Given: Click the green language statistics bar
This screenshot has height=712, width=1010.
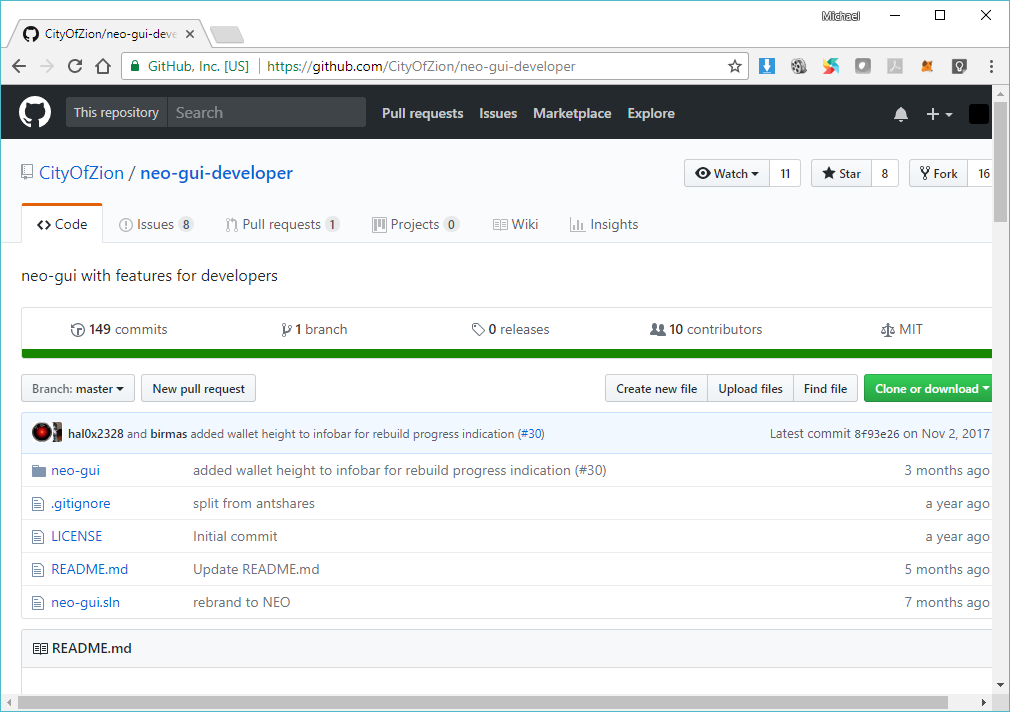Looking at the screenshot, I should coord(500,354).
